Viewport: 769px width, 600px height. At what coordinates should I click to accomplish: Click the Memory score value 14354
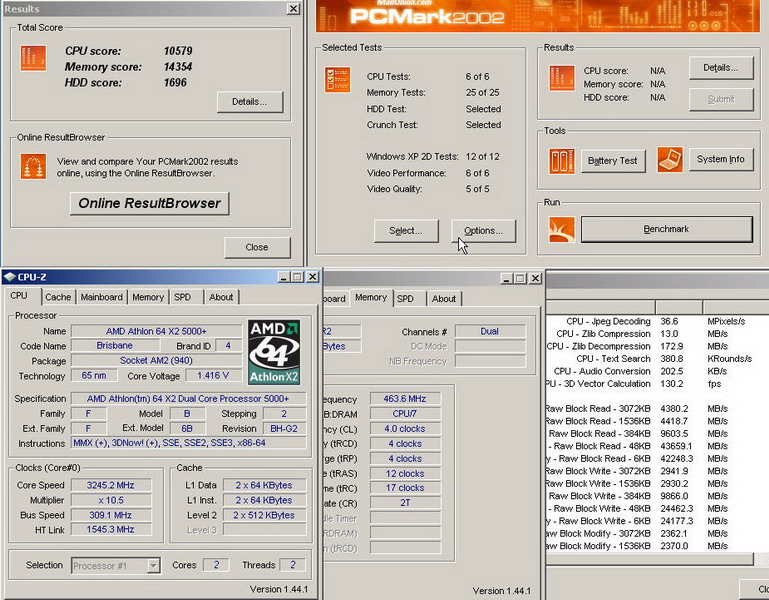178,67
